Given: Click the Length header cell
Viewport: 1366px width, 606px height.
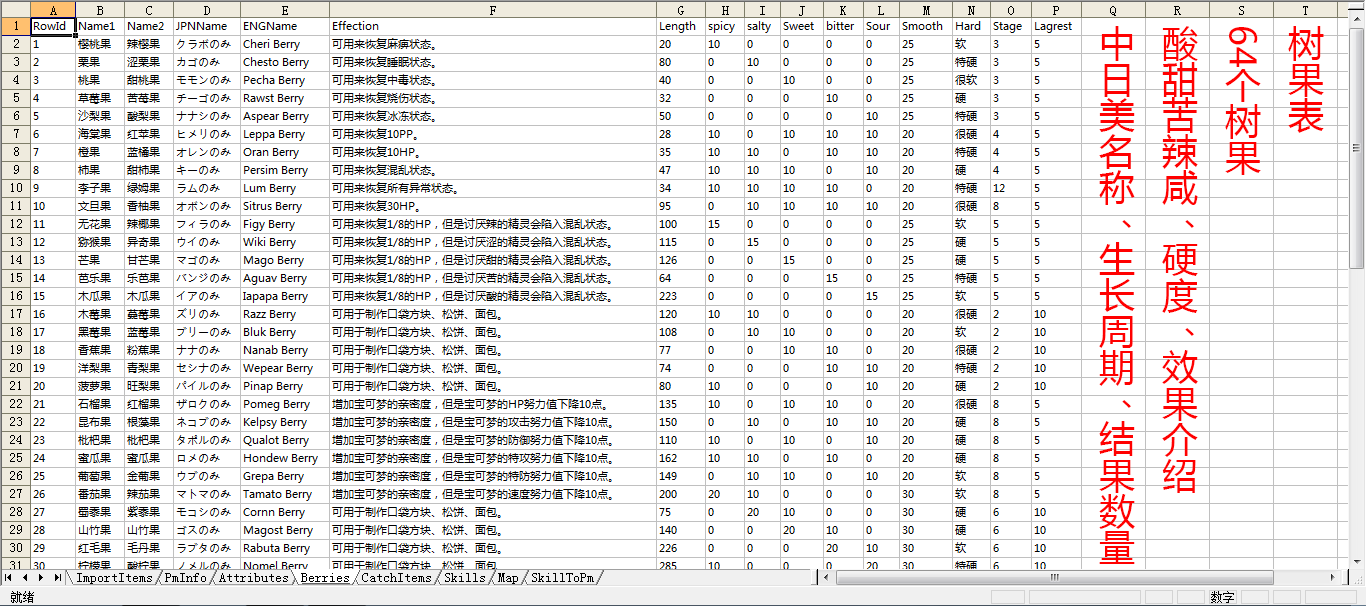Looking at the screenshot, I should click(x=680, y=26).
